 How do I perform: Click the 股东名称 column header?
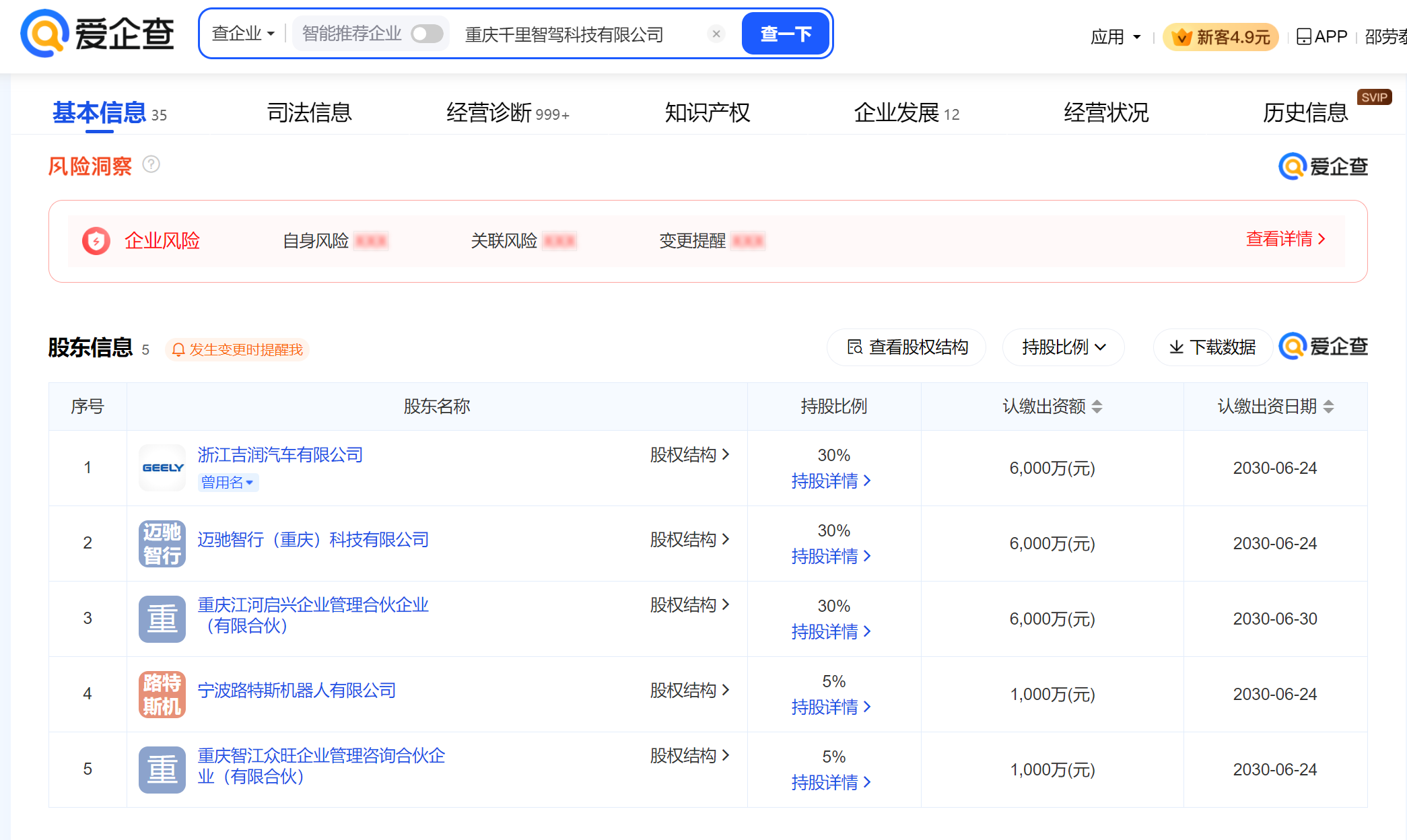437,407
